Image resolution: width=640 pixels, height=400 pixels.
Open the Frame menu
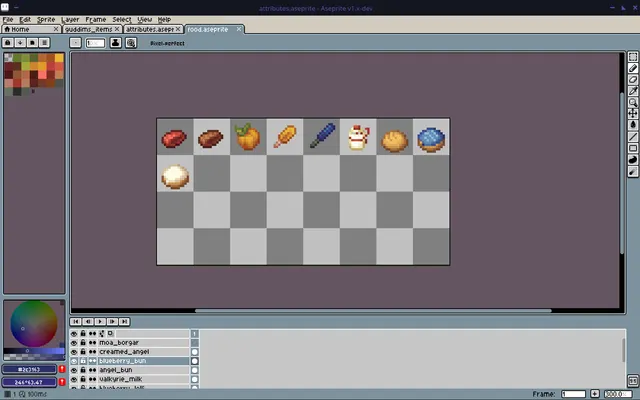click(96, 20)
